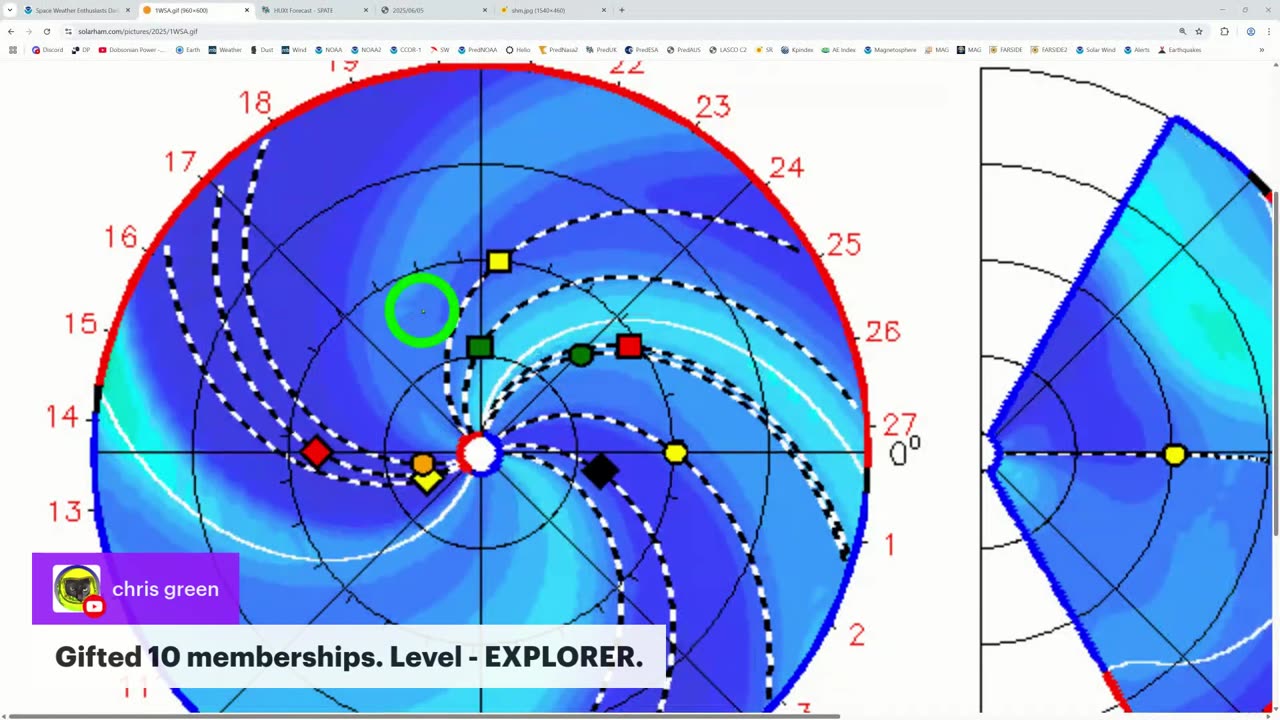The height and width of the screenshot is (720, 1280).
Task: Open the Solar Wind bookmark
Action: coord(1095,49)
